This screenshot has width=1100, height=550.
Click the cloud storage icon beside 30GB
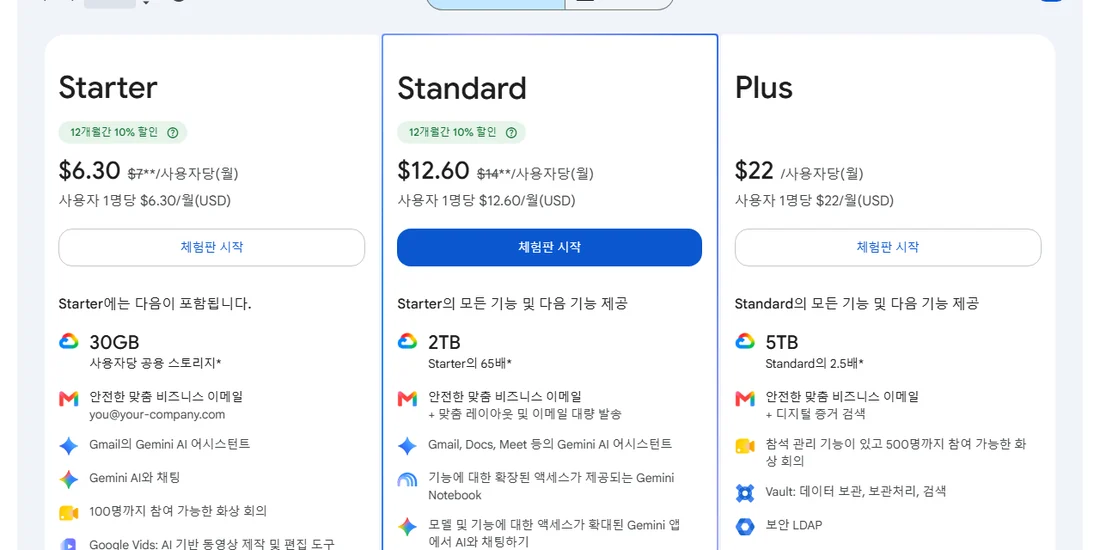click(x=68, y=342)
